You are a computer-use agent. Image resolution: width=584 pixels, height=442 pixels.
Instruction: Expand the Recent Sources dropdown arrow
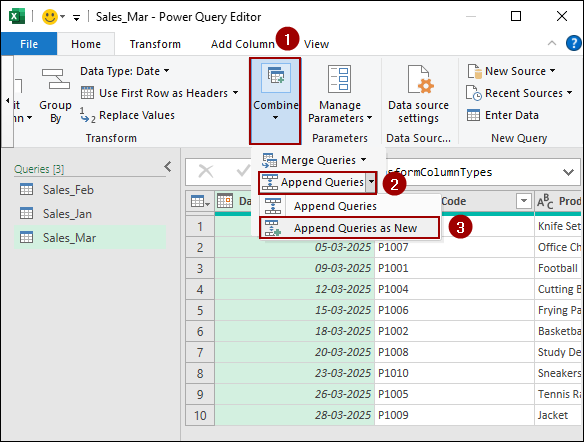[x=569, y=92]
